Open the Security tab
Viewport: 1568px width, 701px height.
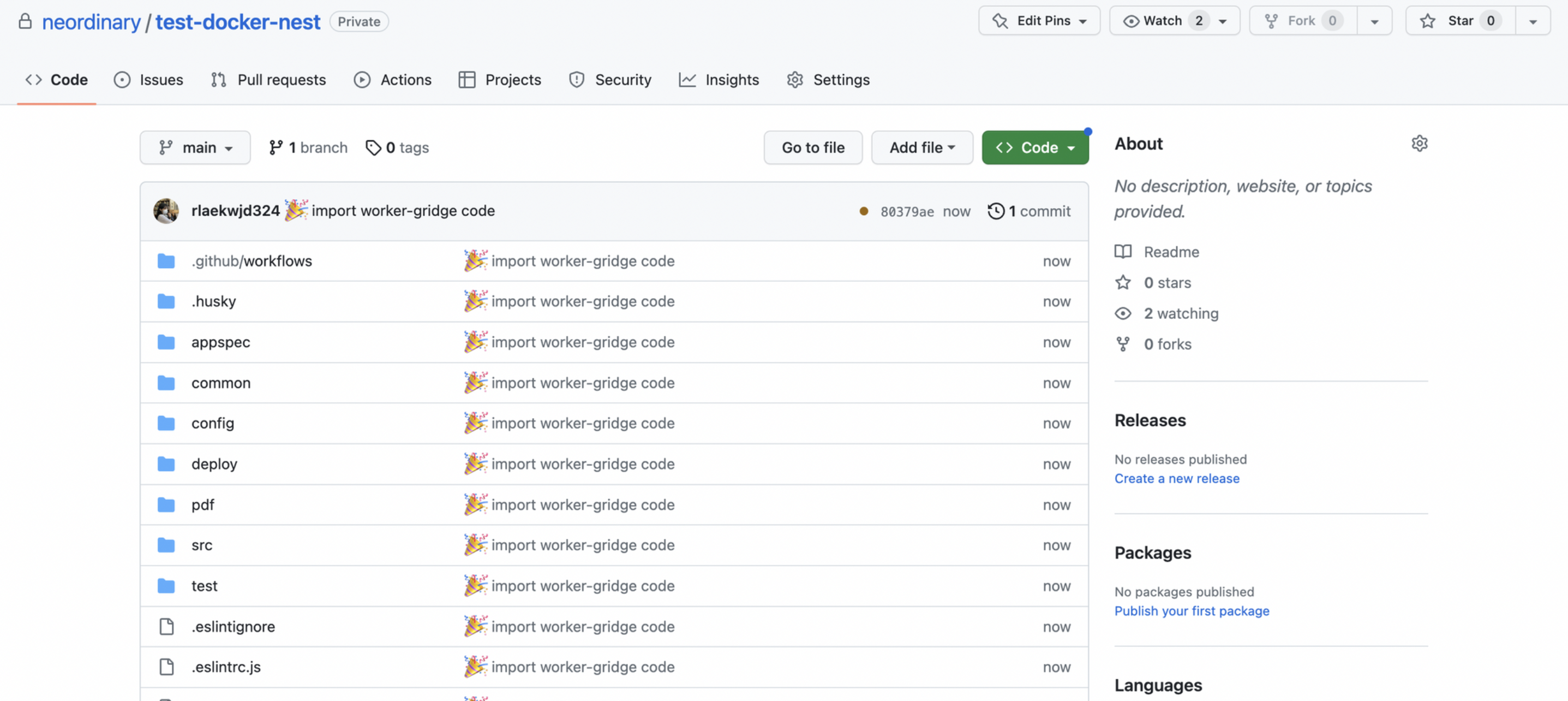coord(610,80)
